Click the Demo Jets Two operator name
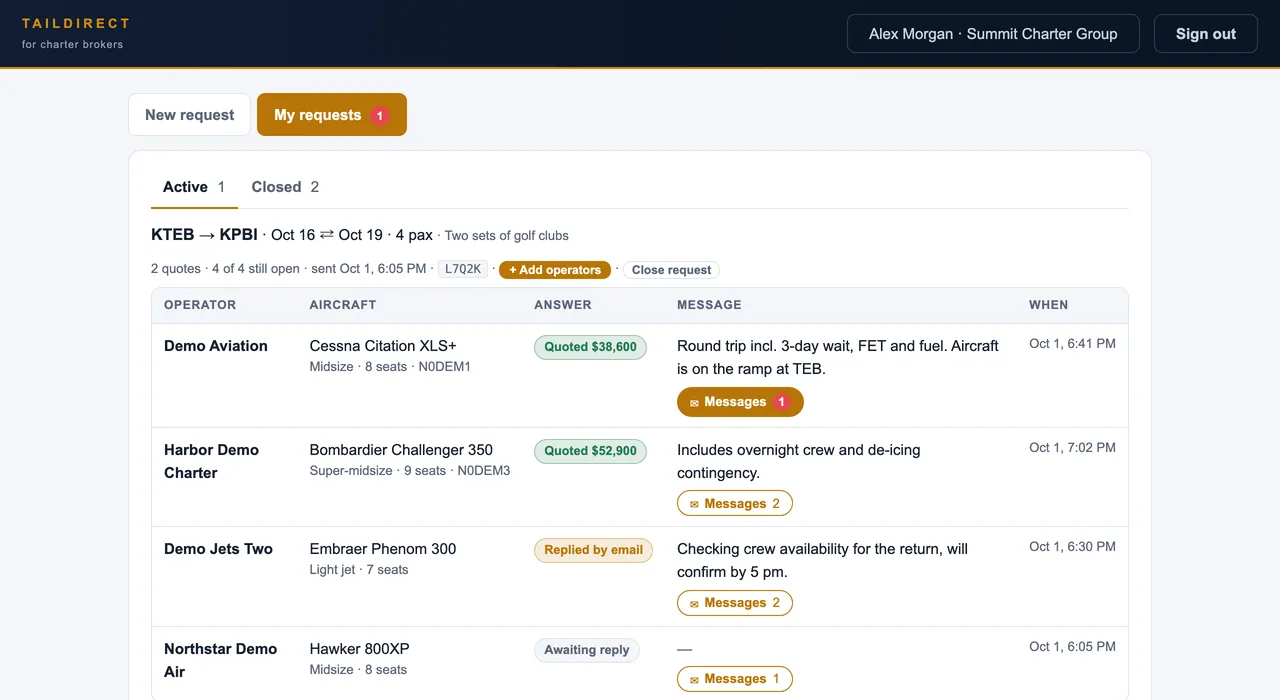1280x700 pixels. pos(218,549)
